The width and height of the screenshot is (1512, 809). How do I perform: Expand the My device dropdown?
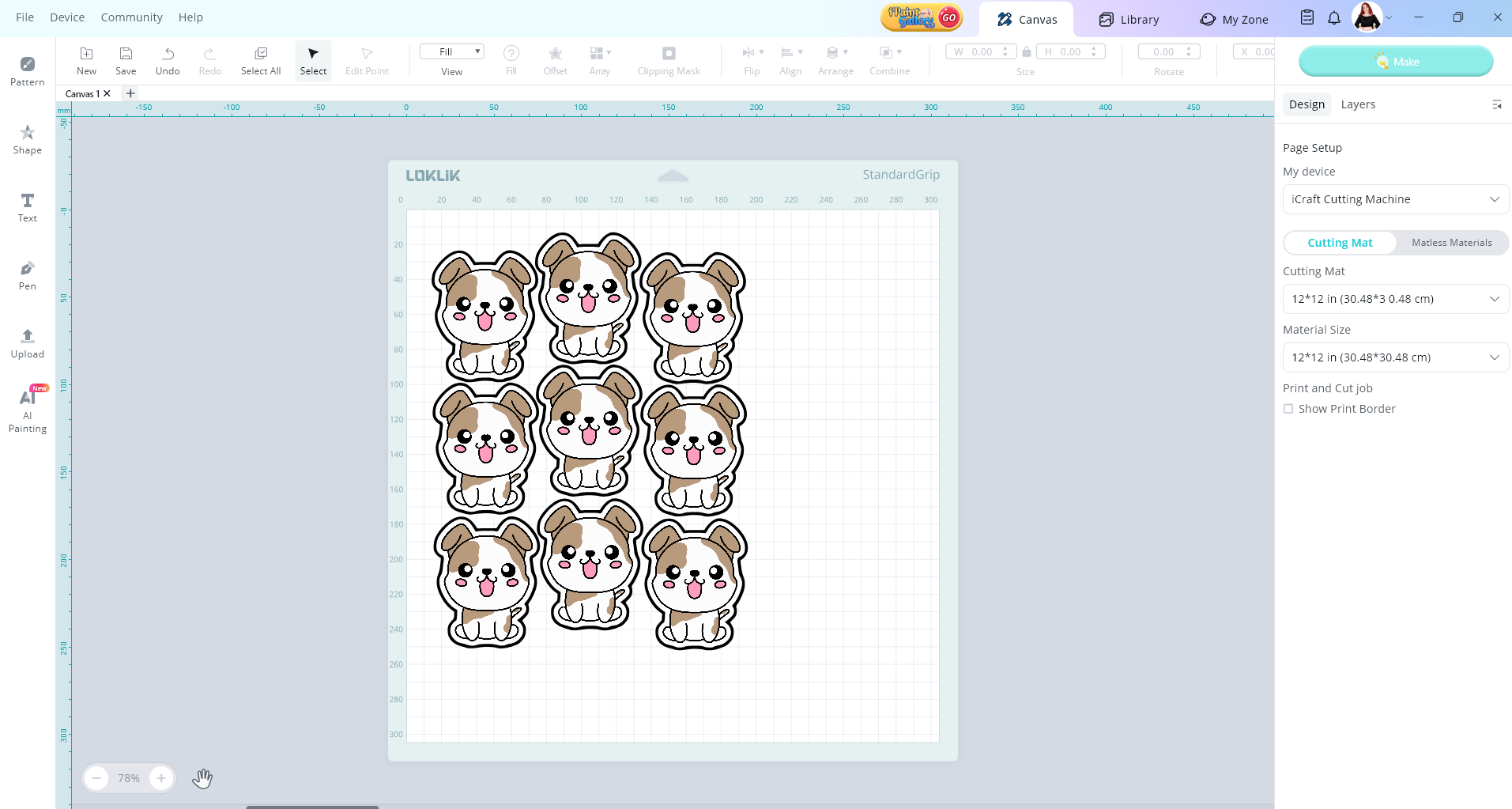tap(1395, 199)
